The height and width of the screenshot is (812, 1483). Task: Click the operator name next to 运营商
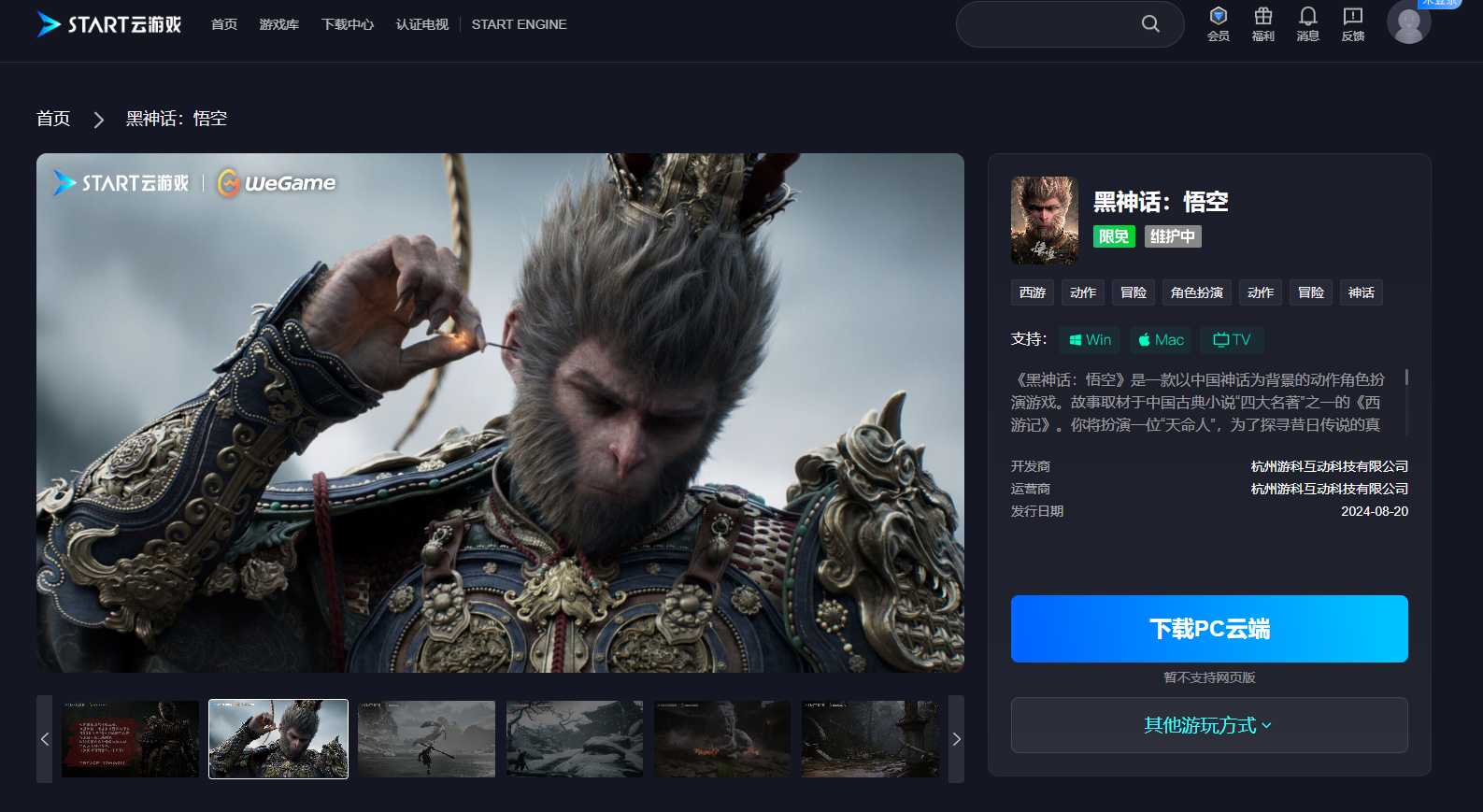[1330, 489]
